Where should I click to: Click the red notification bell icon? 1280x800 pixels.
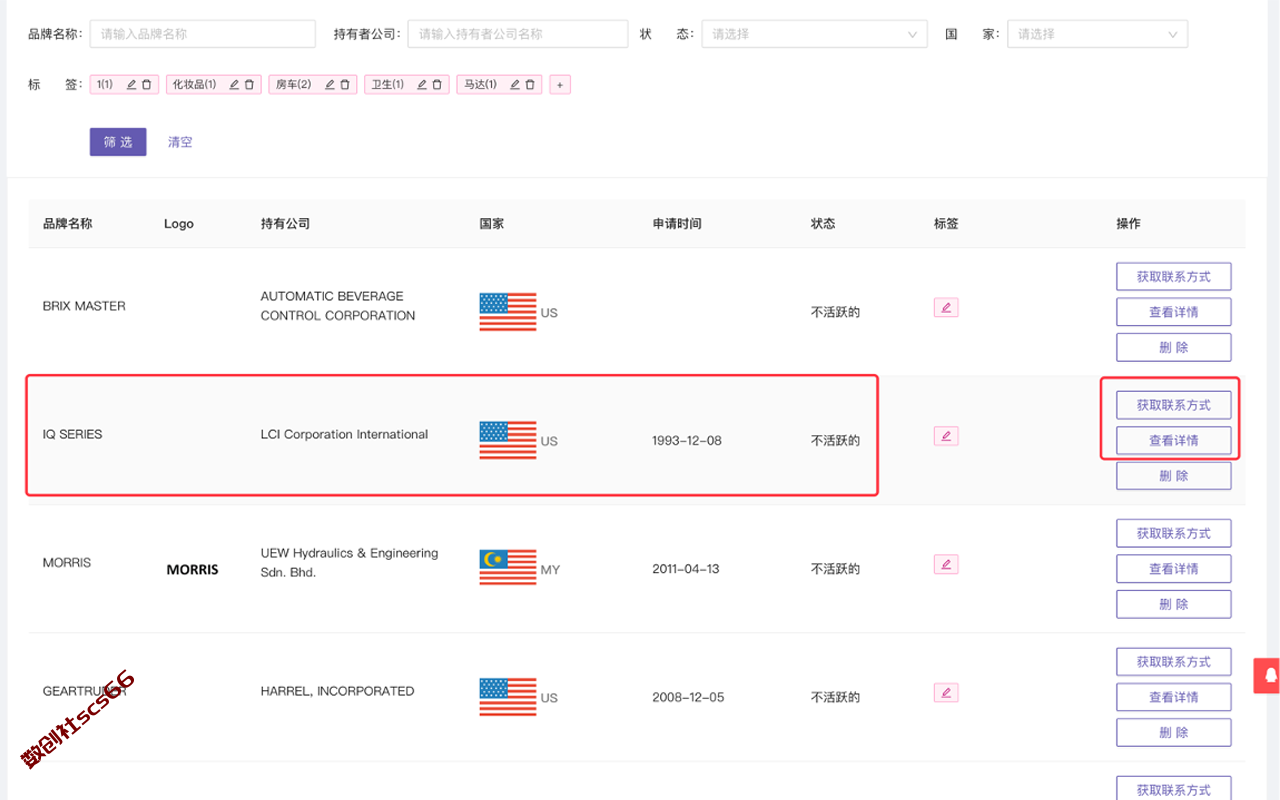point(1270,675)
